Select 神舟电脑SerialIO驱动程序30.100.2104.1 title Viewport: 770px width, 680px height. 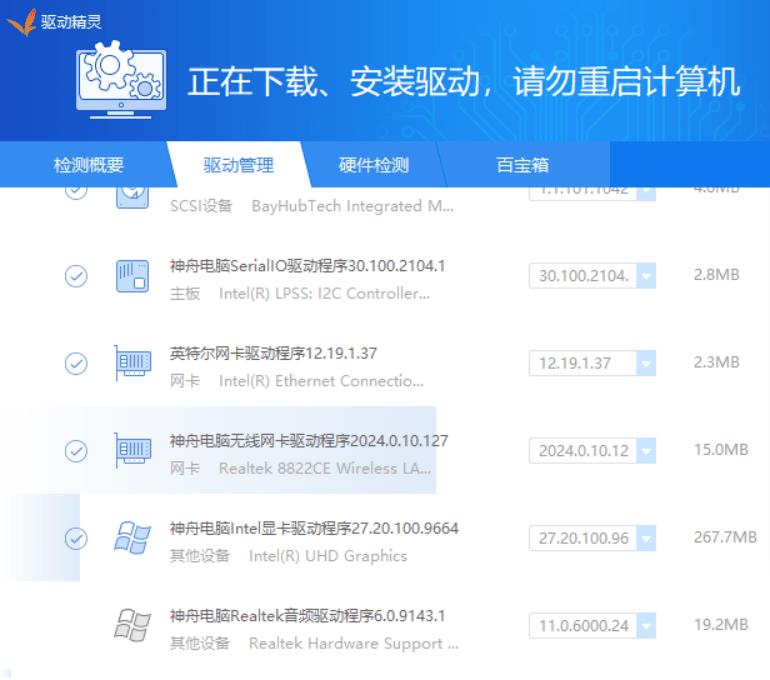point(307,266)
